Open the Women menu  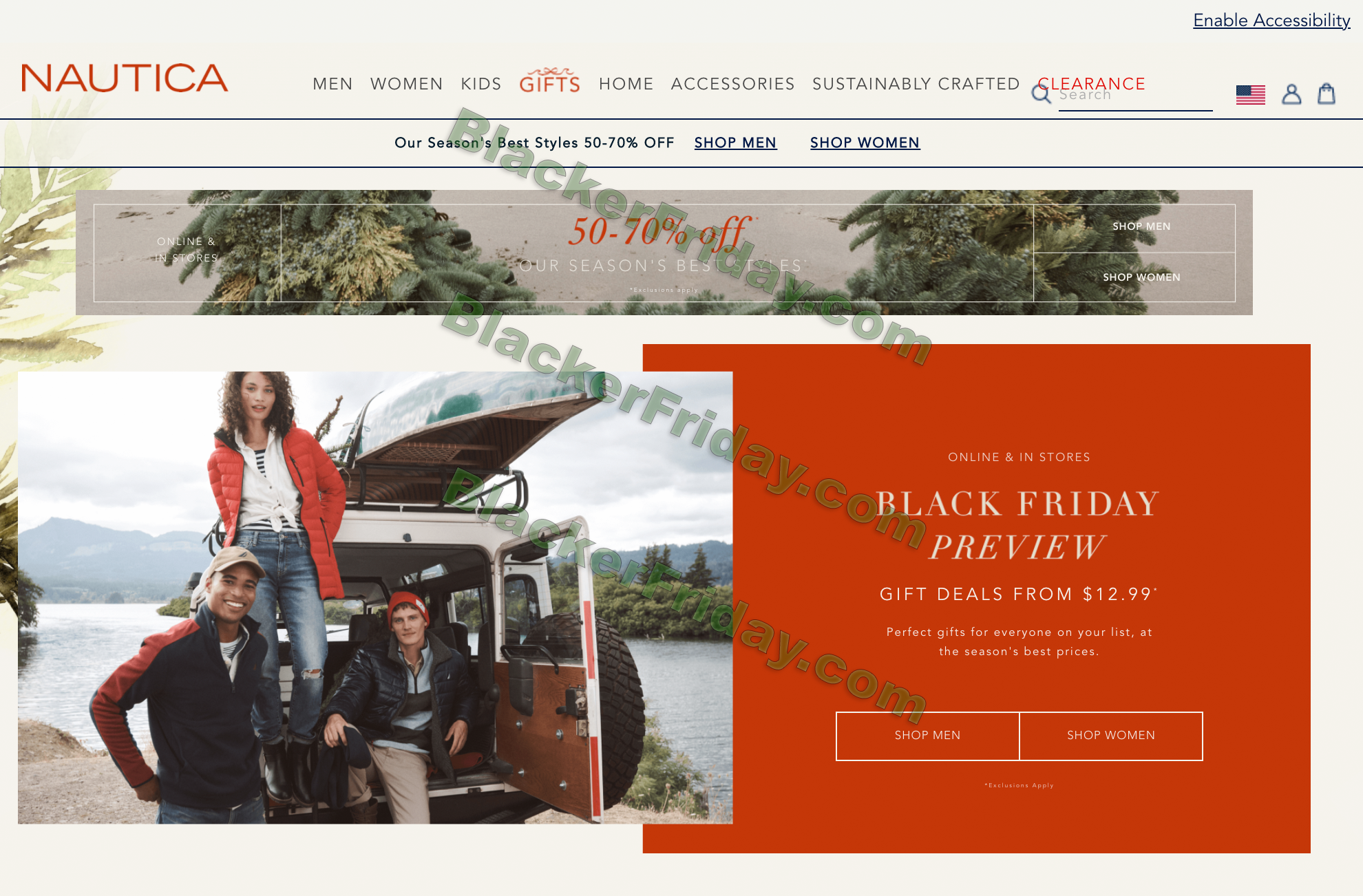[407, 84]
